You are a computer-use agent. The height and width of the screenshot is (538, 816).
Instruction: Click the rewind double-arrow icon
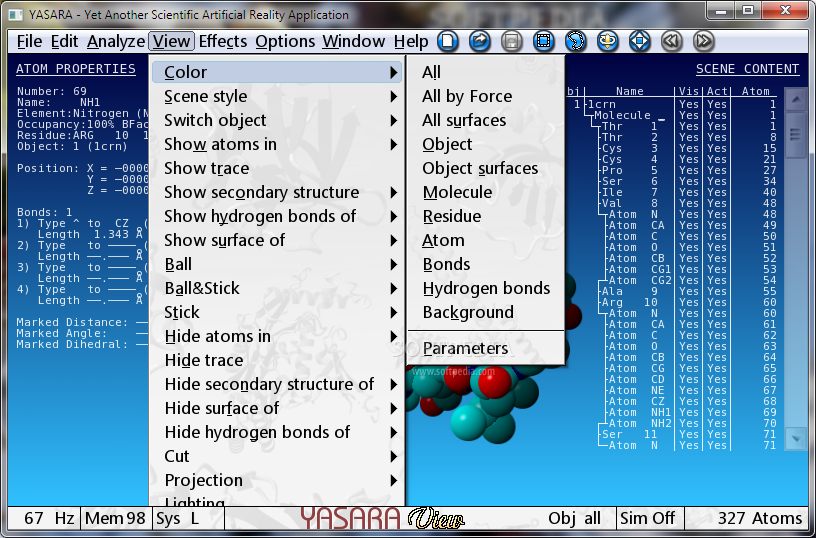click(671, 41)
